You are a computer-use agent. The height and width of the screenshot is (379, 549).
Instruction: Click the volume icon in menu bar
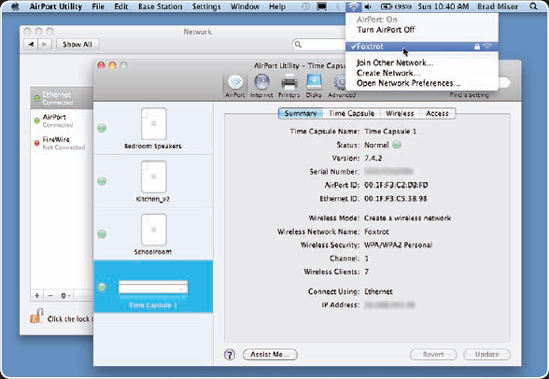368,7
